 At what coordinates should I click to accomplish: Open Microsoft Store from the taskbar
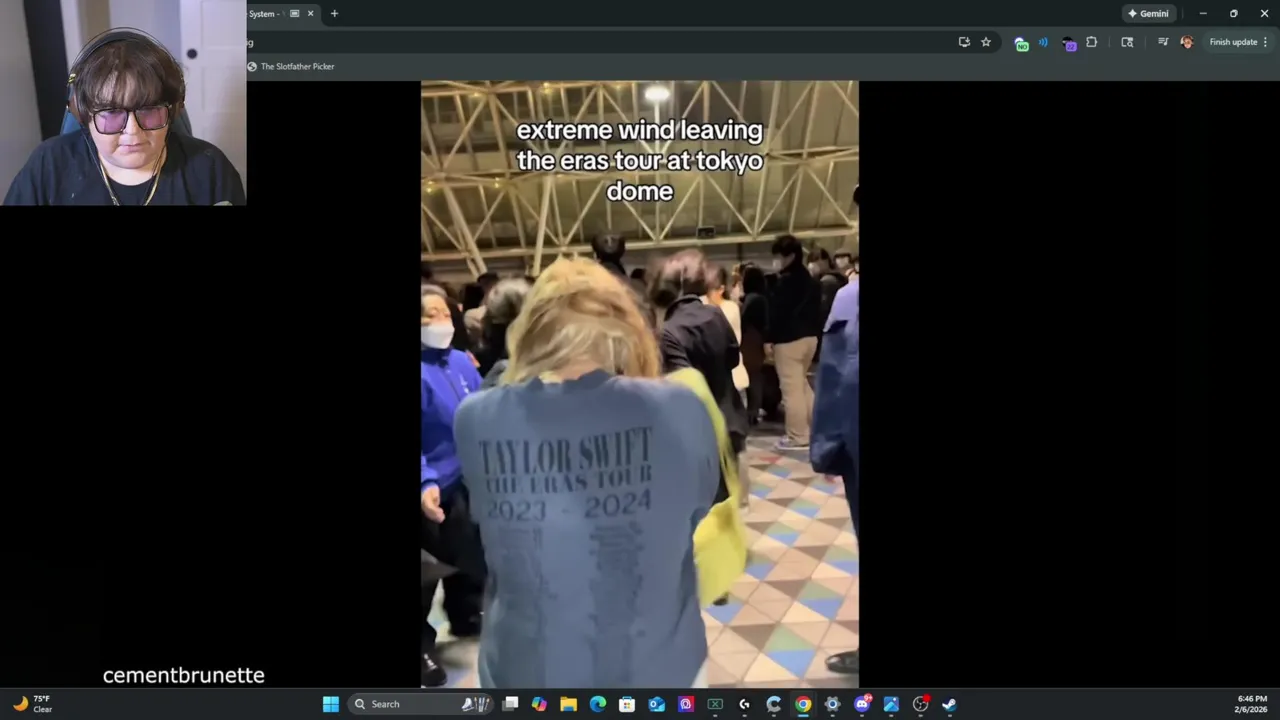(x=627, y=704)
